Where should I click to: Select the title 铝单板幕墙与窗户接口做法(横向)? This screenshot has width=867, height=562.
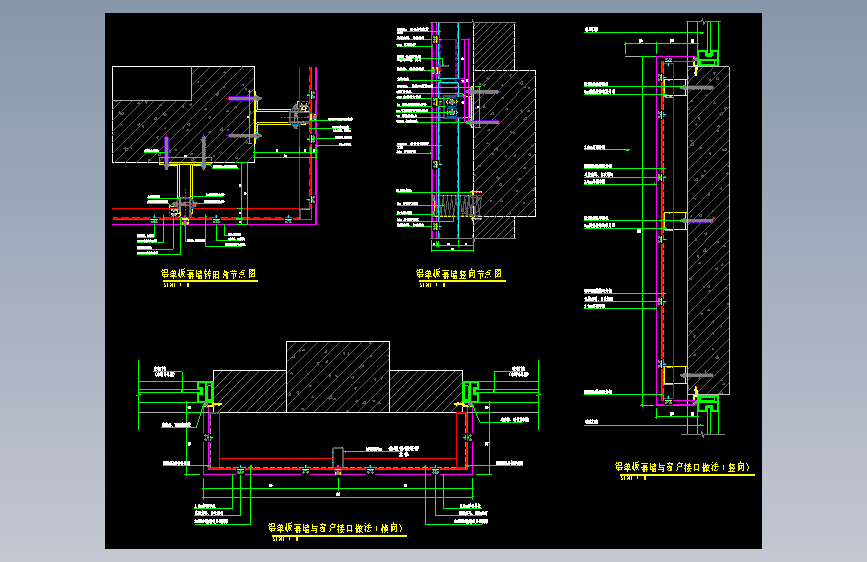[336, 528]
